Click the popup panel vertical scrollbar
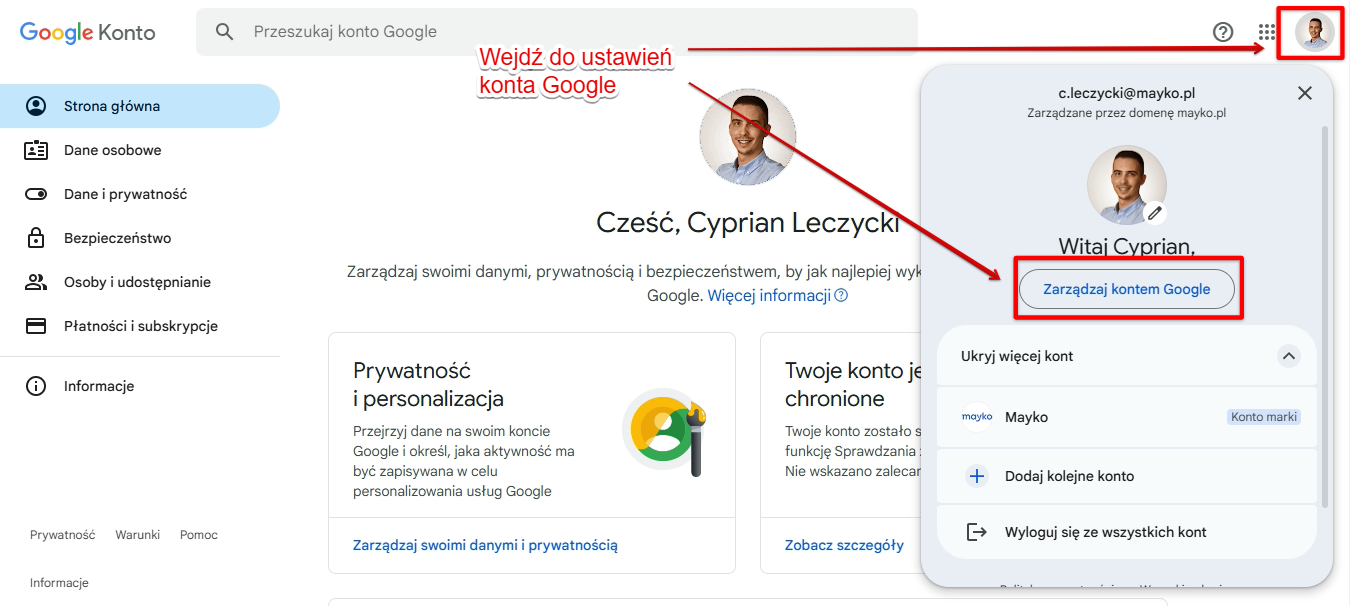 pos(1325,316)
